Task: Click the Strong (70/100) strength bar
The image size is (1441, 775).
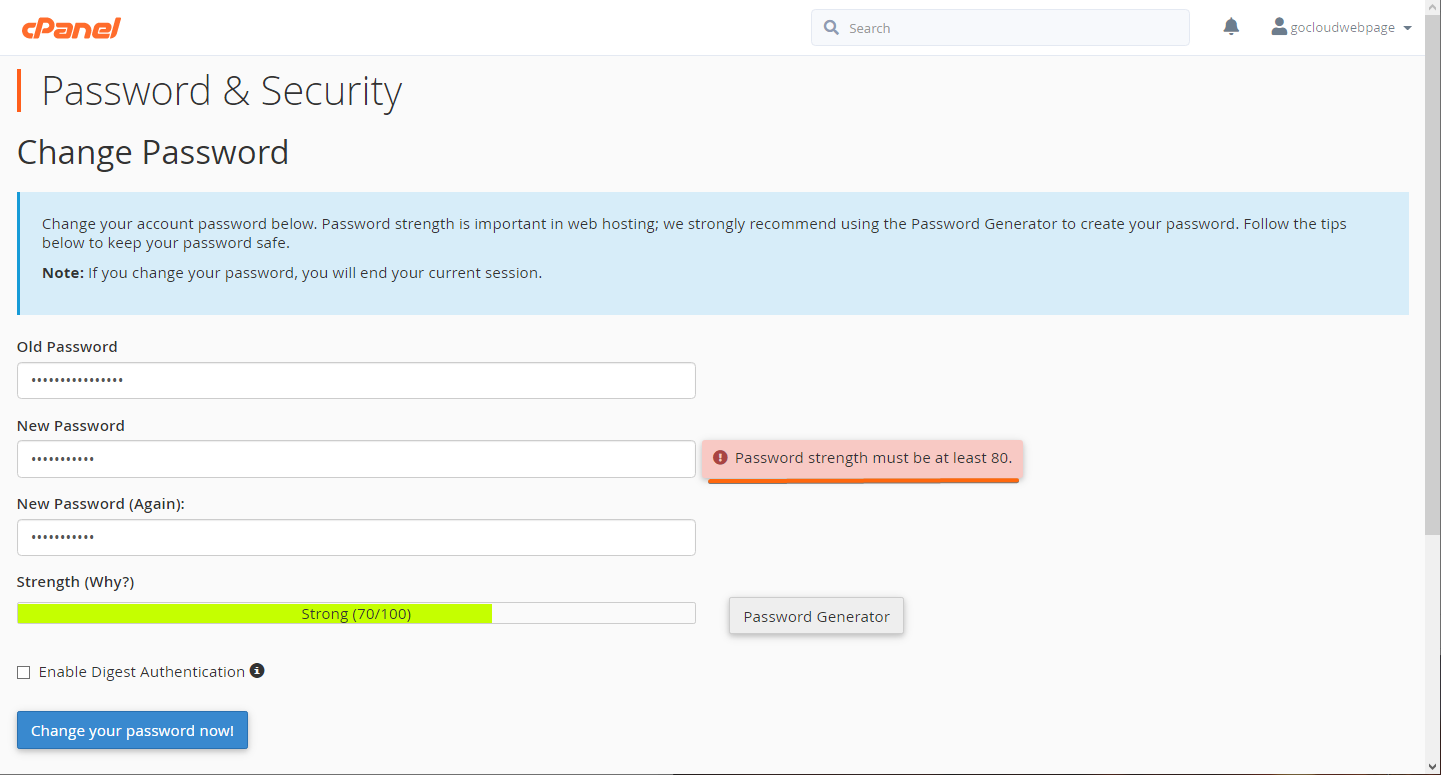Action: click(x=356, y=613)
